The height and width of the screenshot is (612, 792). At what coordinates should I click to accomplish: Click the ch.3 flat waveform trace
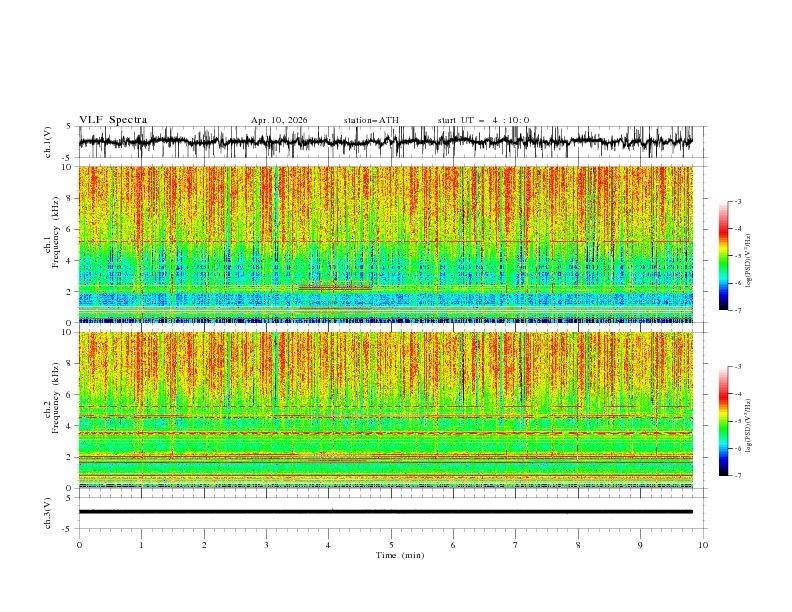pyautogui.click(x=386, y=512)
